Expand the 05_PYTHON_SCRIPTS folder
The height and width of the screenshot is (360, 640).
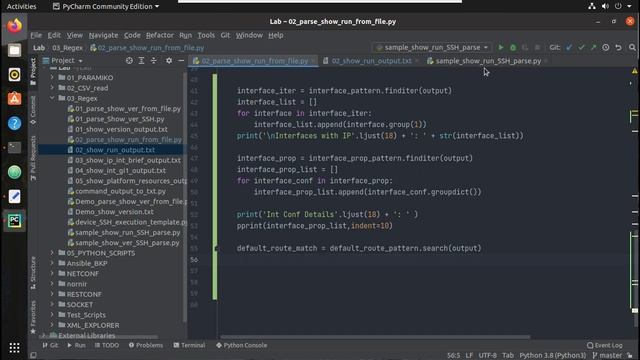click(x=52, y=253)
